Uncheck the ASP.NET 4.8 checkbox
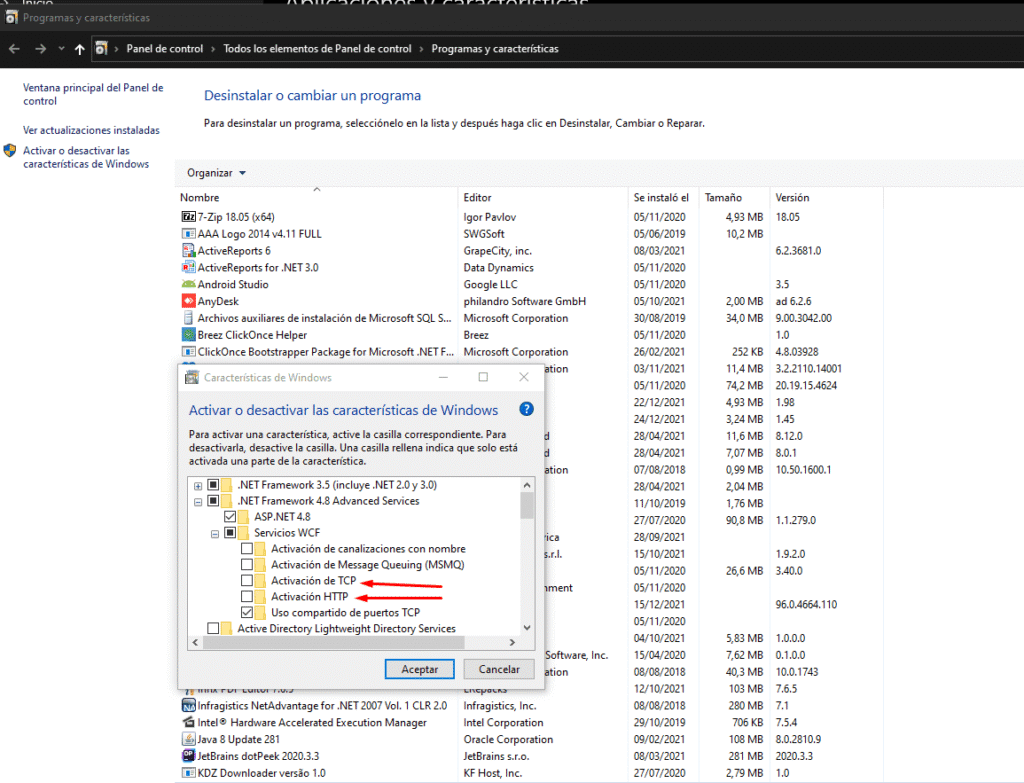Image resolution: width=1024 pixels, height=783 pixels. (230, 517)
